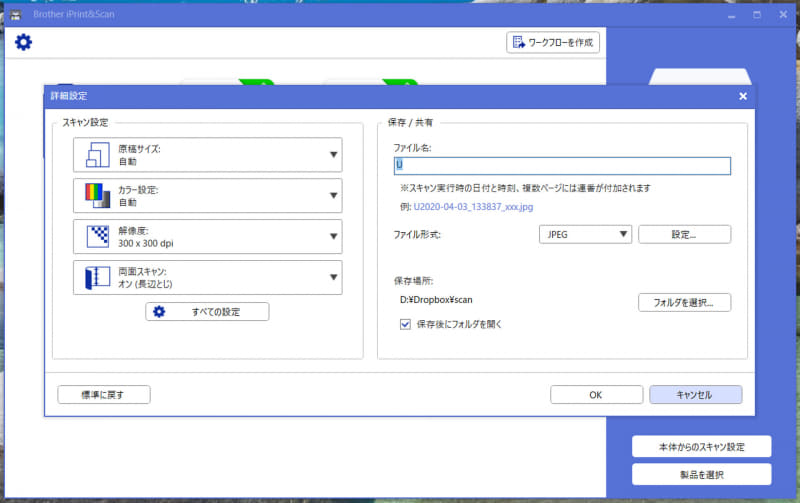Click フォルダを選択... button

click(684, 303)
